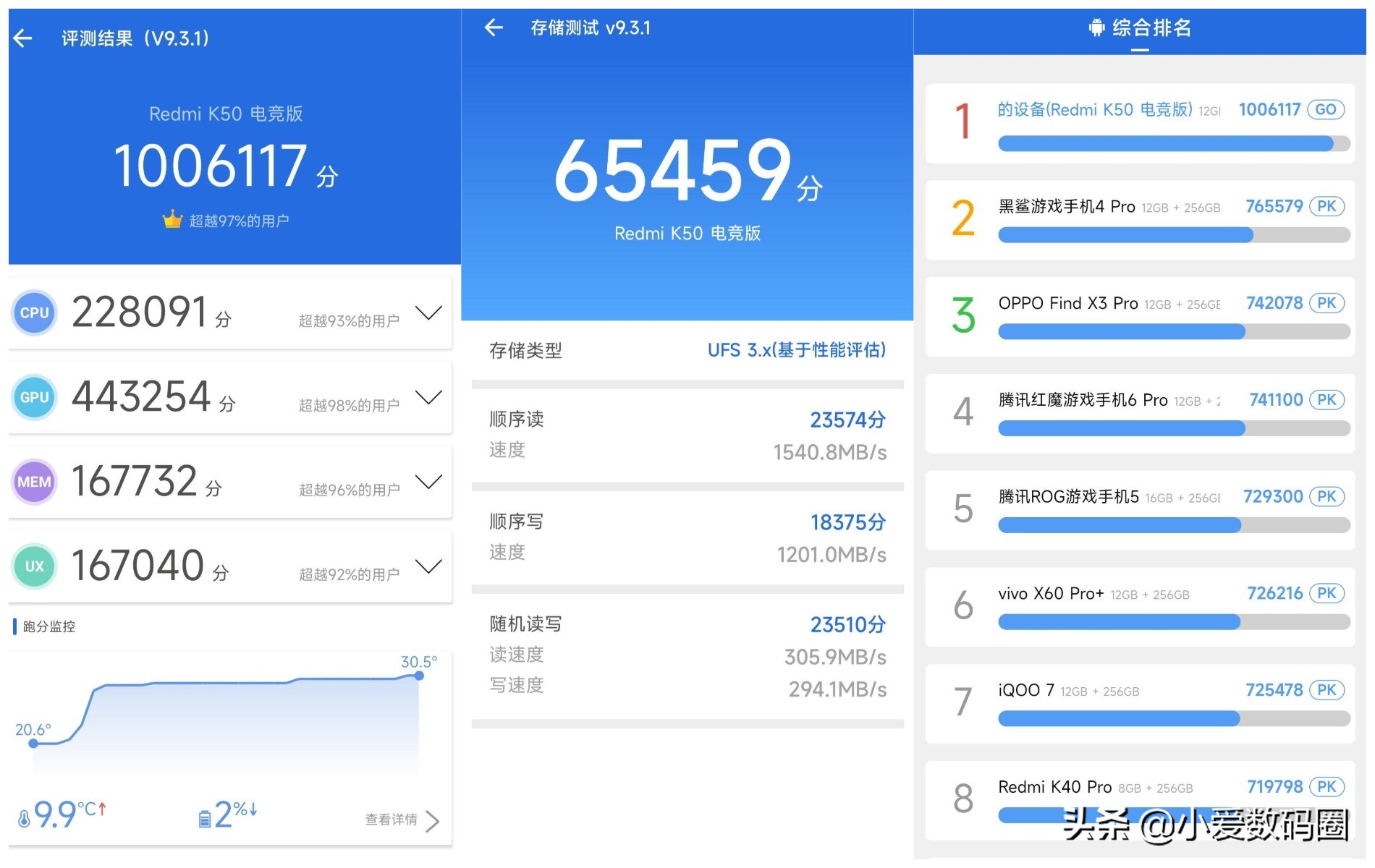Click the crown icon above 超越97%的用户
The width and height of the screenshot is (1375, 868).
point(171,218)
